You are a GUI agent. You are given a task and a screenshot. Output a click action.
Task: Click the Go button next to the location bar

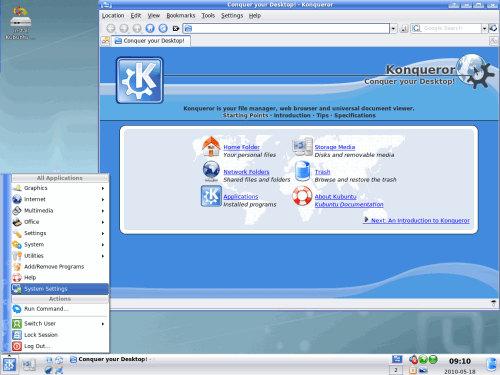tap(404, 29)
